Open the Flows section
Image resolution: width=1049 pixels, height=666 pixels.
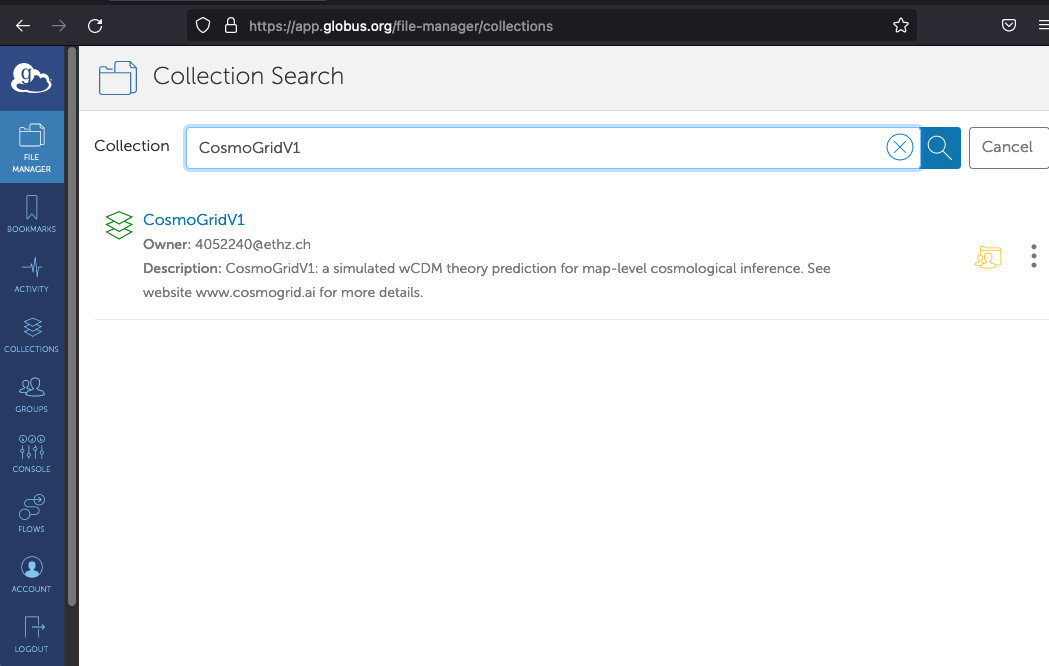[x=31, y=514]
